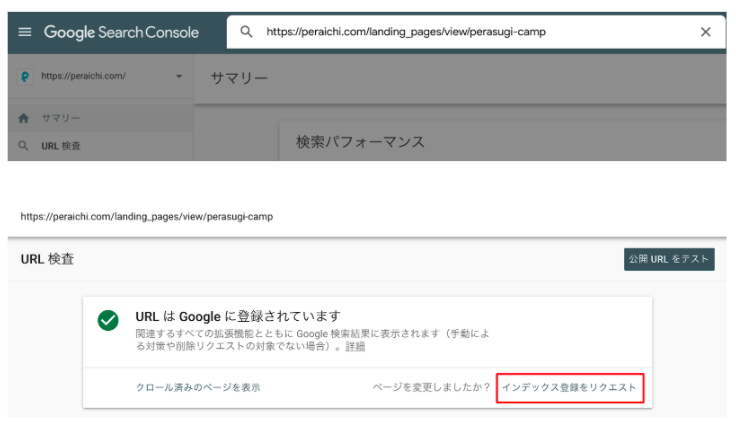Click the 検索パフォーマンス card title
736x422 pixels.
coord(360,142)
